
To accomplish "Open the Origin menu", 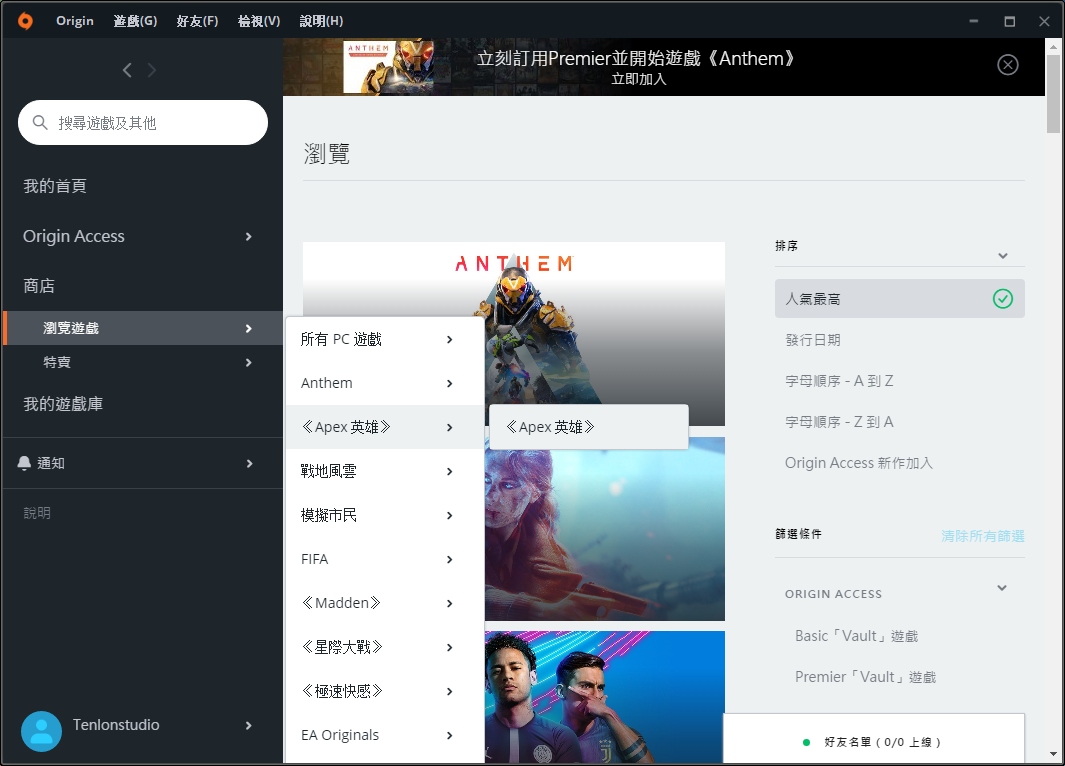I will coord(75,21).
